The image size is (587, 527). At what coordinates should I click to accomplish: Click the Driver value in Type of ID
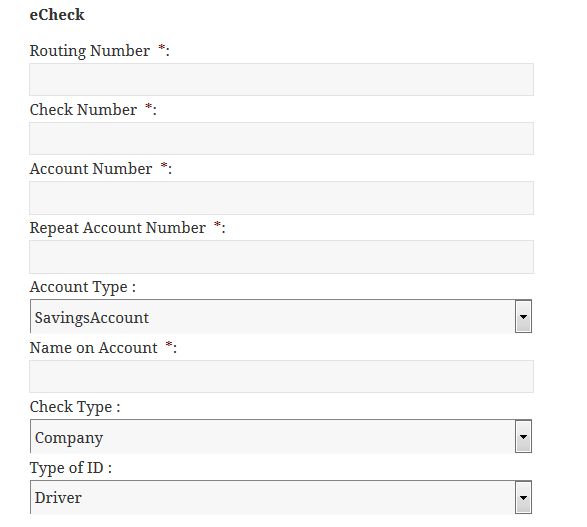58,498
